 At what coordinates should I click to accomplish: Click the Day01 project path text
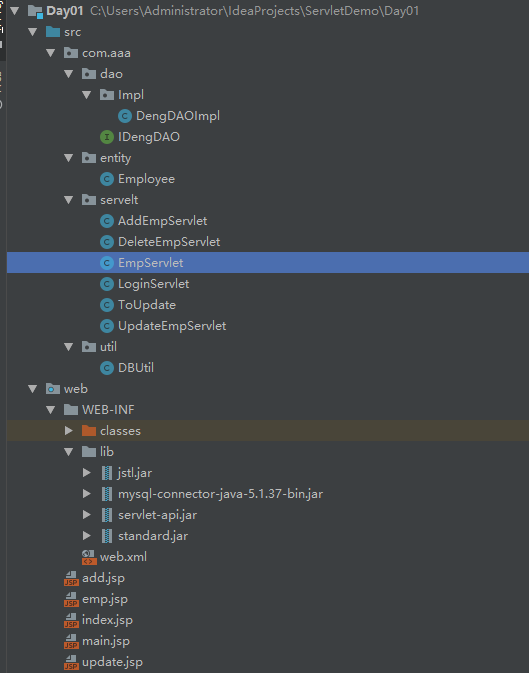pyautogui.click(x=255, y=11)
